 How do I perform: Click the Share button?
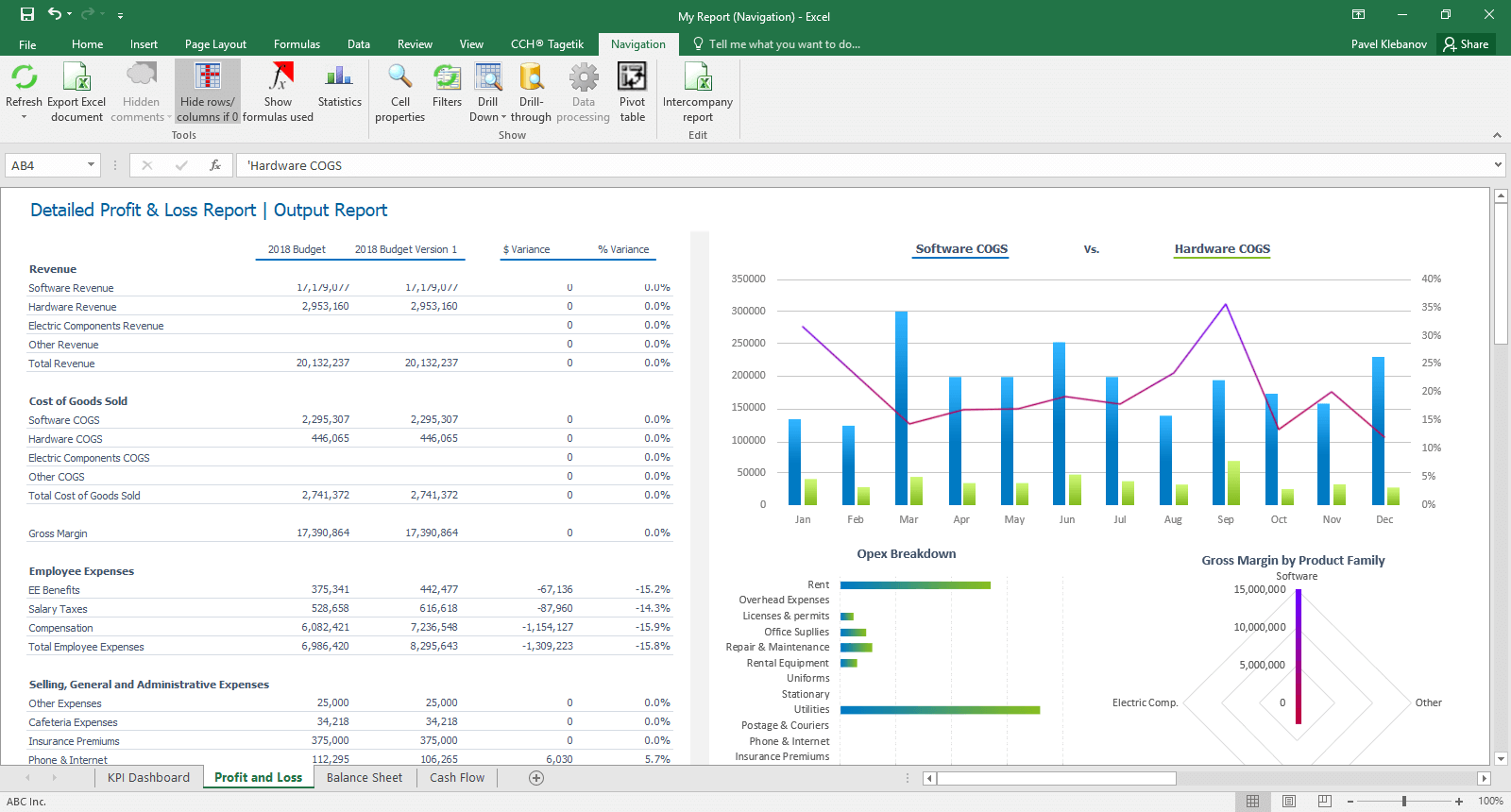[1466, 44]
